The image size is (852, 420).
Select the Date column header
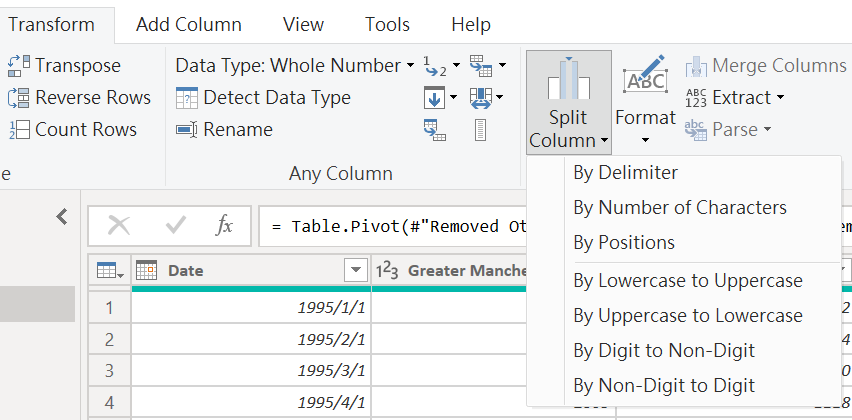pos(251,270)
